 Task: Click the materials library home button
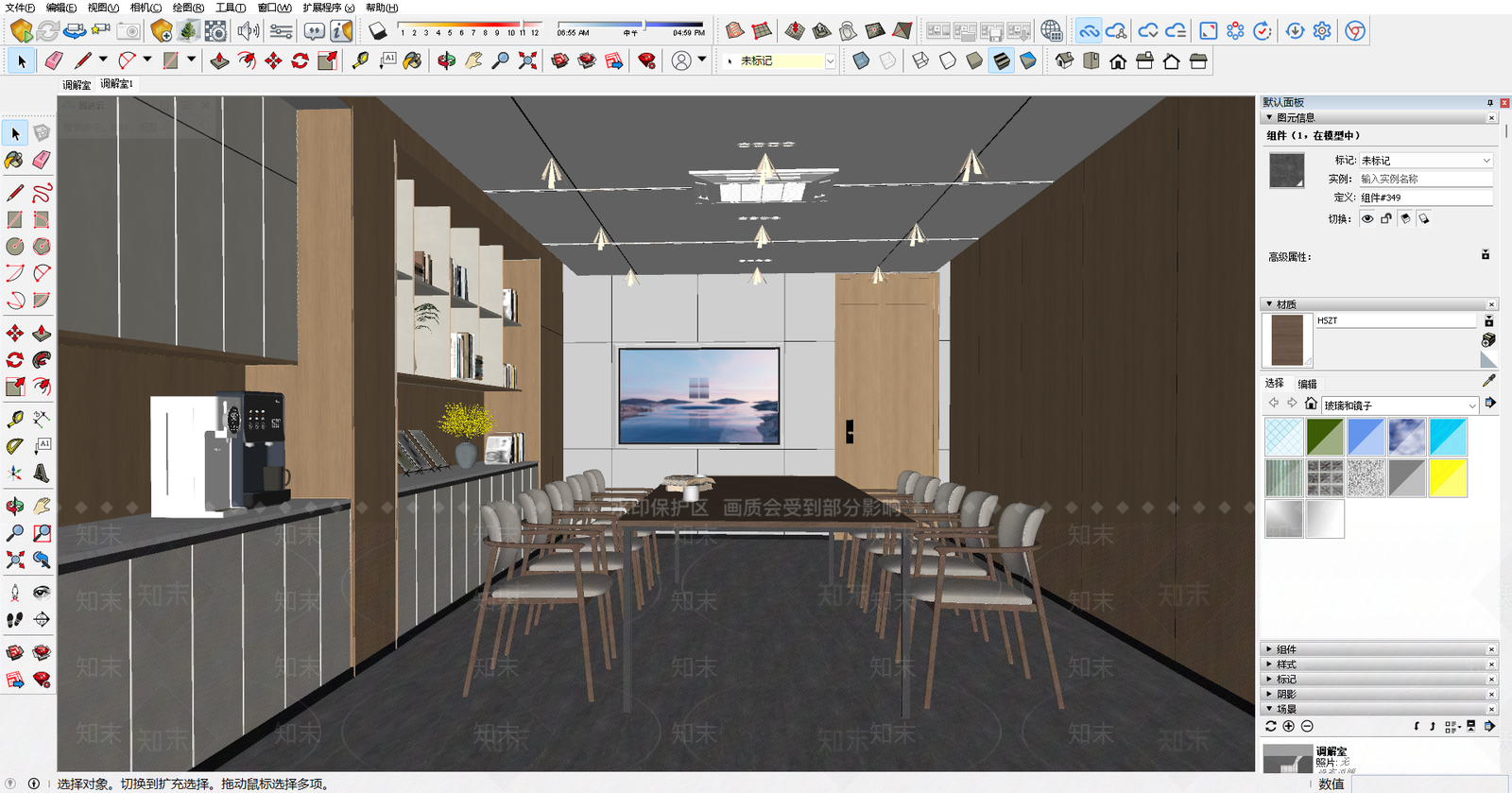[x=1311, y=404]
